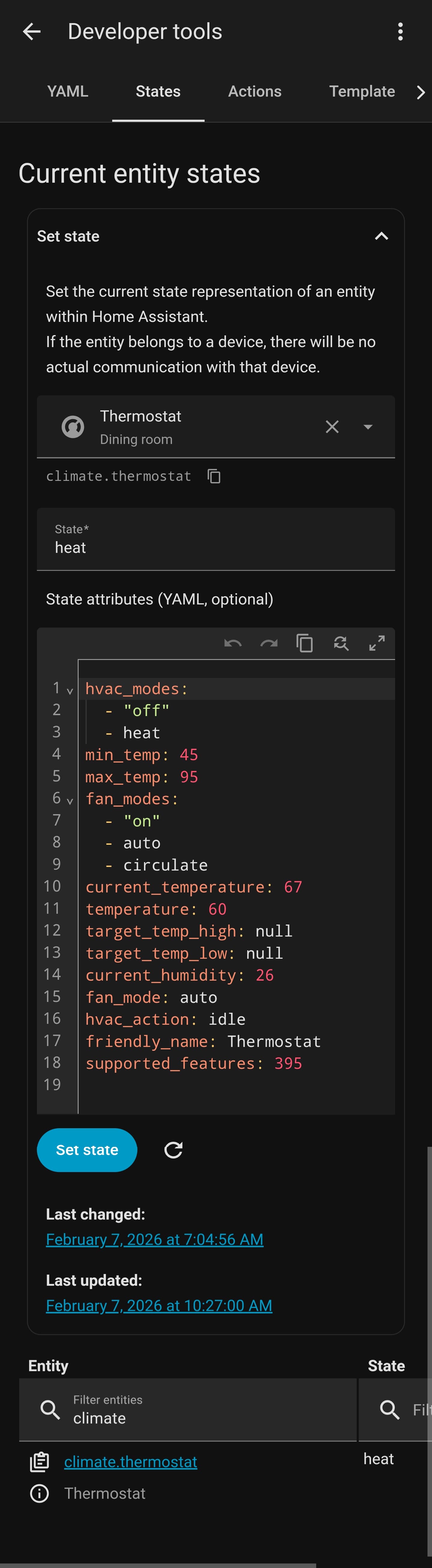The width and height of the screenshot is (432, 1568).
Task: Open the three-dot overflow menu
Action: pos(400,32)
